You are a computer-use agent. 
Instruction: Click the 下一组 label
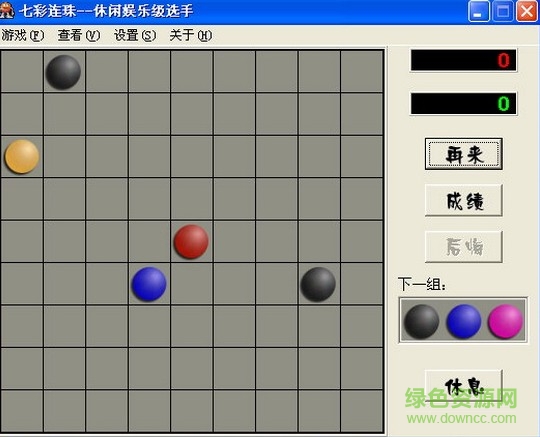[x=422, y=284]
